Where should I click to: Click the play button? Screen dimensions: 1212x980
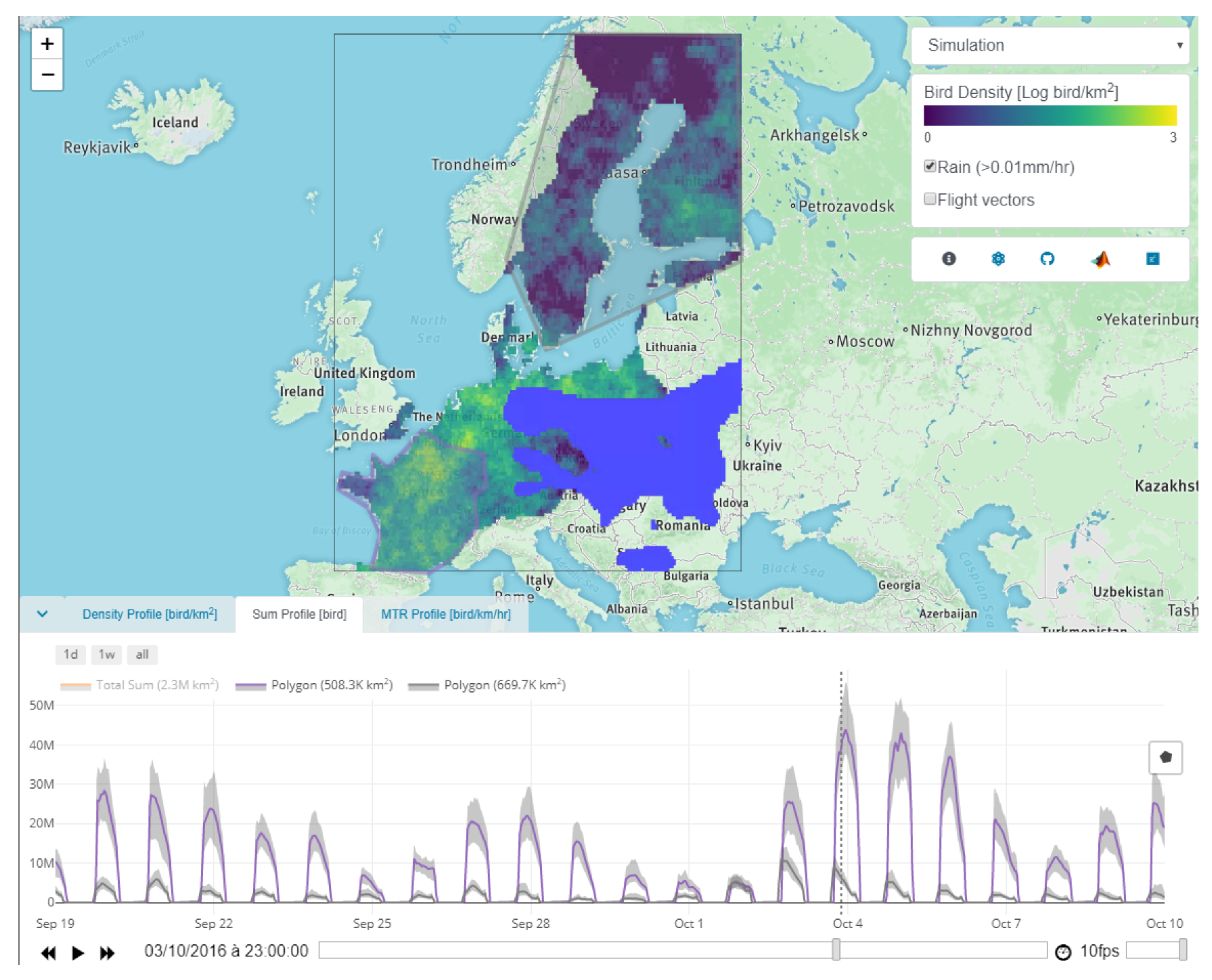tap(78, 954)
